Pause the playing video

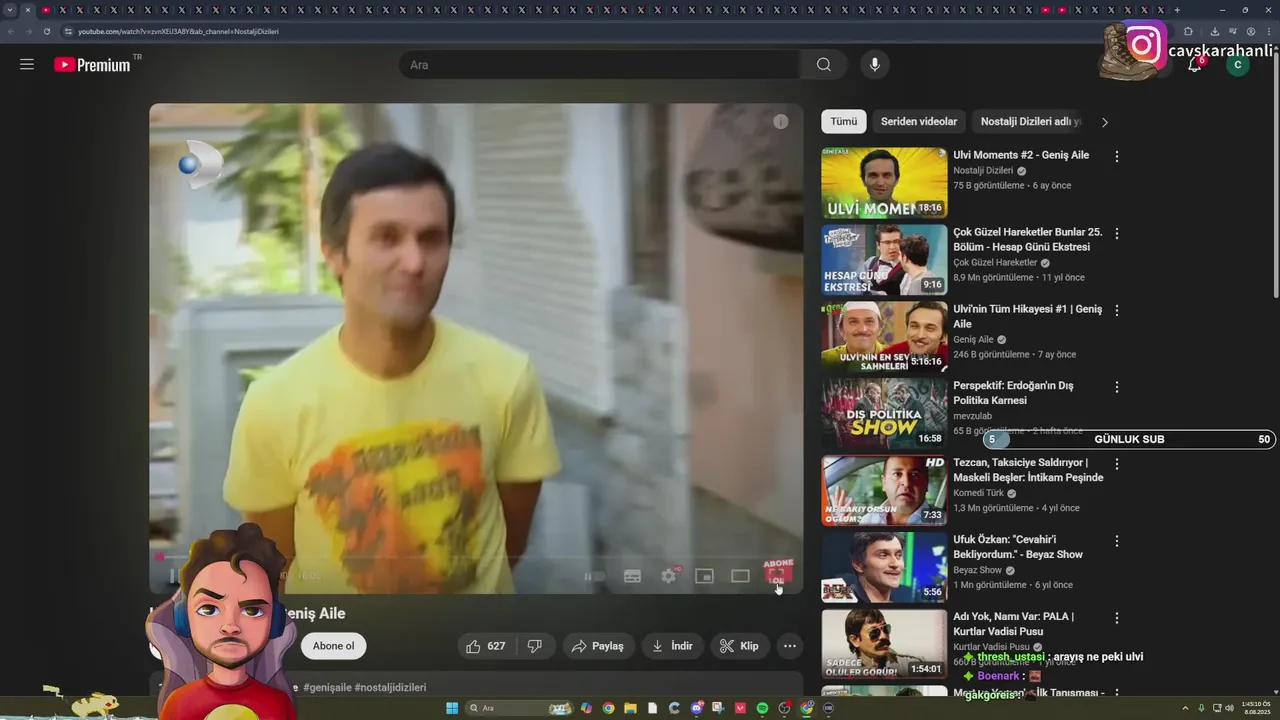[173, 576]
